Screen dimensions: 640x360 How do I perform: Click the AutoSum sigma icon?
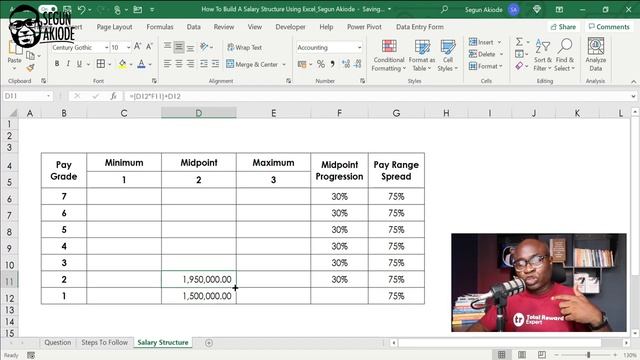(519, 42)
